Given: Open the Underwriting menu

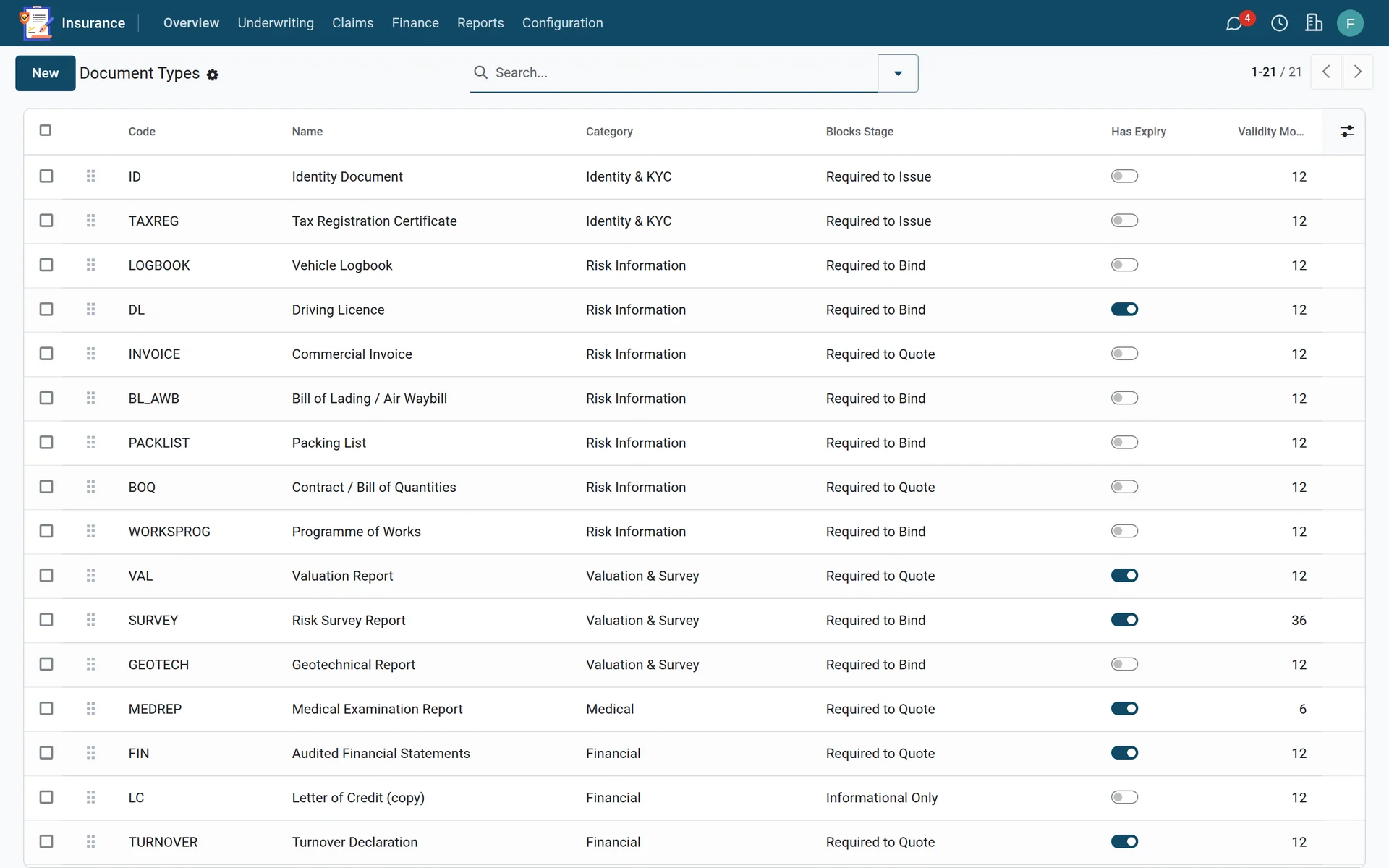Looking at the screenshot, I should coord(276,23).
